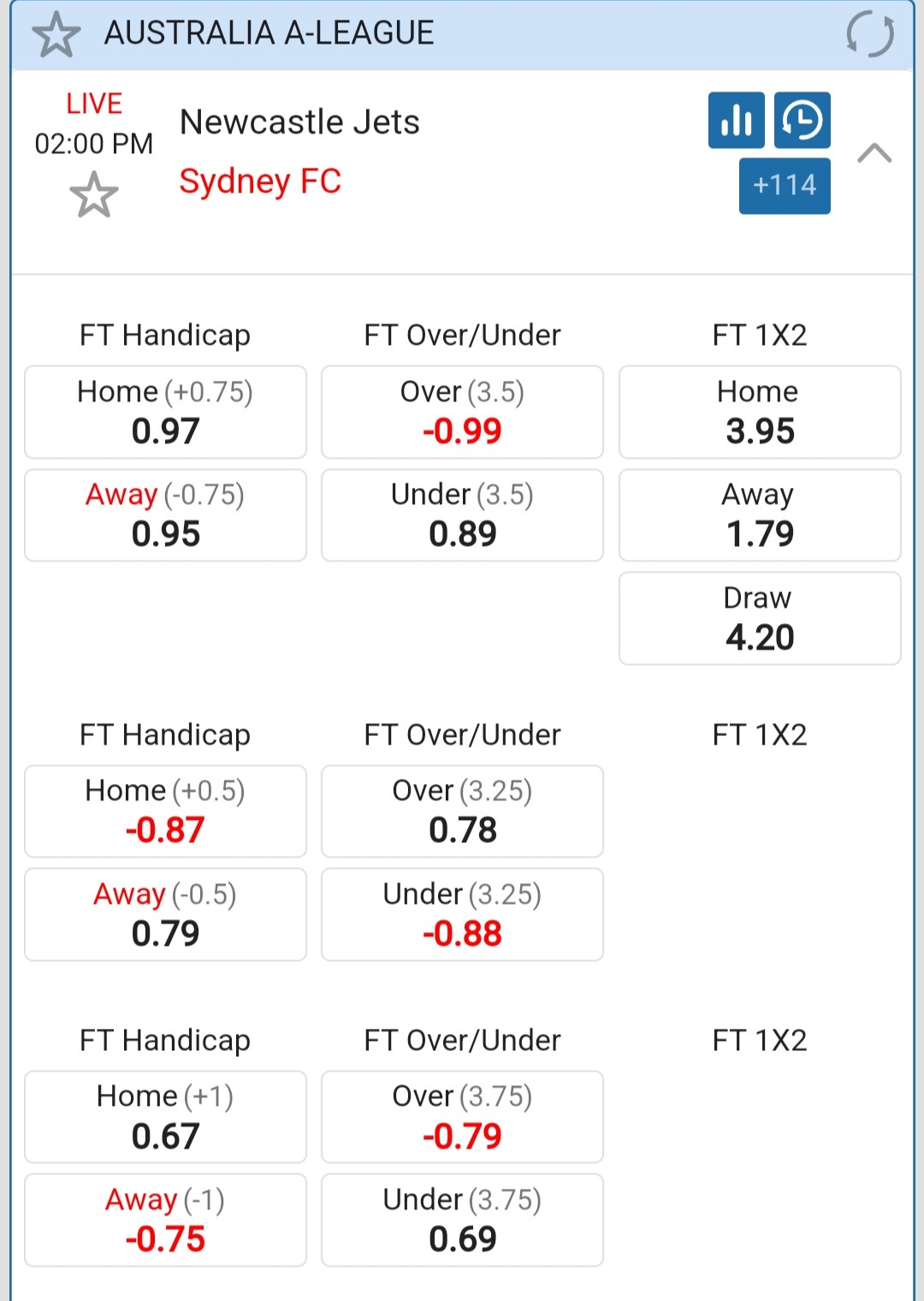Viewport: 924px width, 1301px height.
Task: Pick Under (3.5) at 0.89
Action: [462, 515]
